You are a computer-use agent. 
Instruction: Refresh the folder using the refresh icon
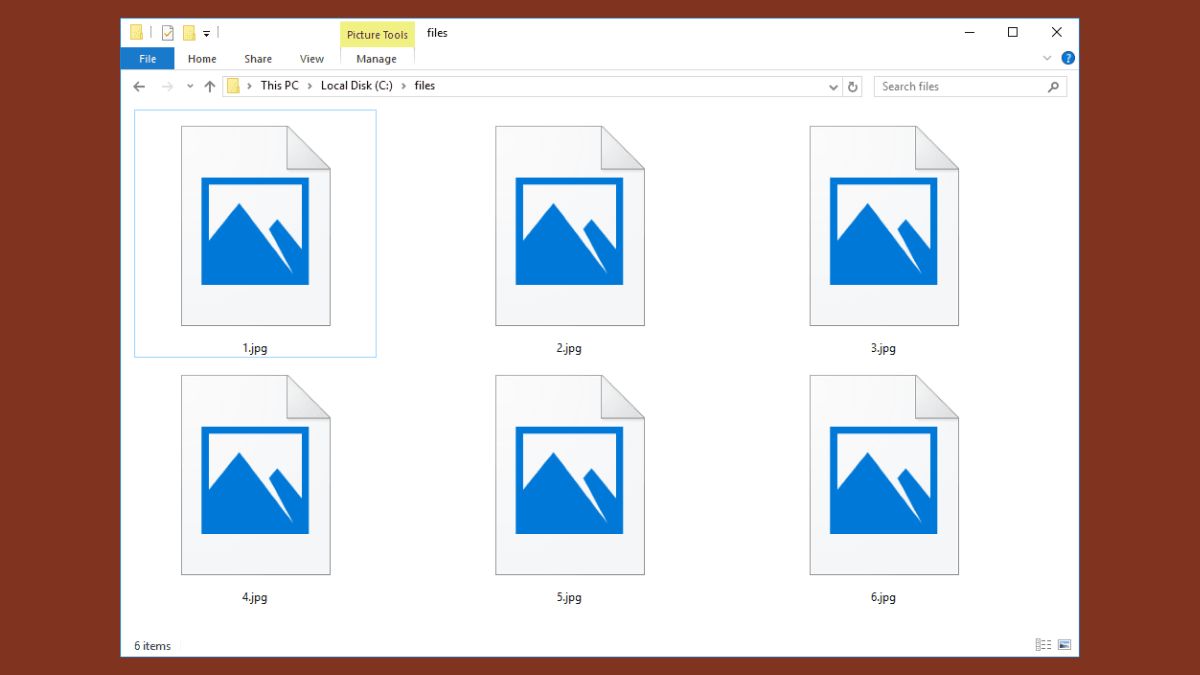852,86
